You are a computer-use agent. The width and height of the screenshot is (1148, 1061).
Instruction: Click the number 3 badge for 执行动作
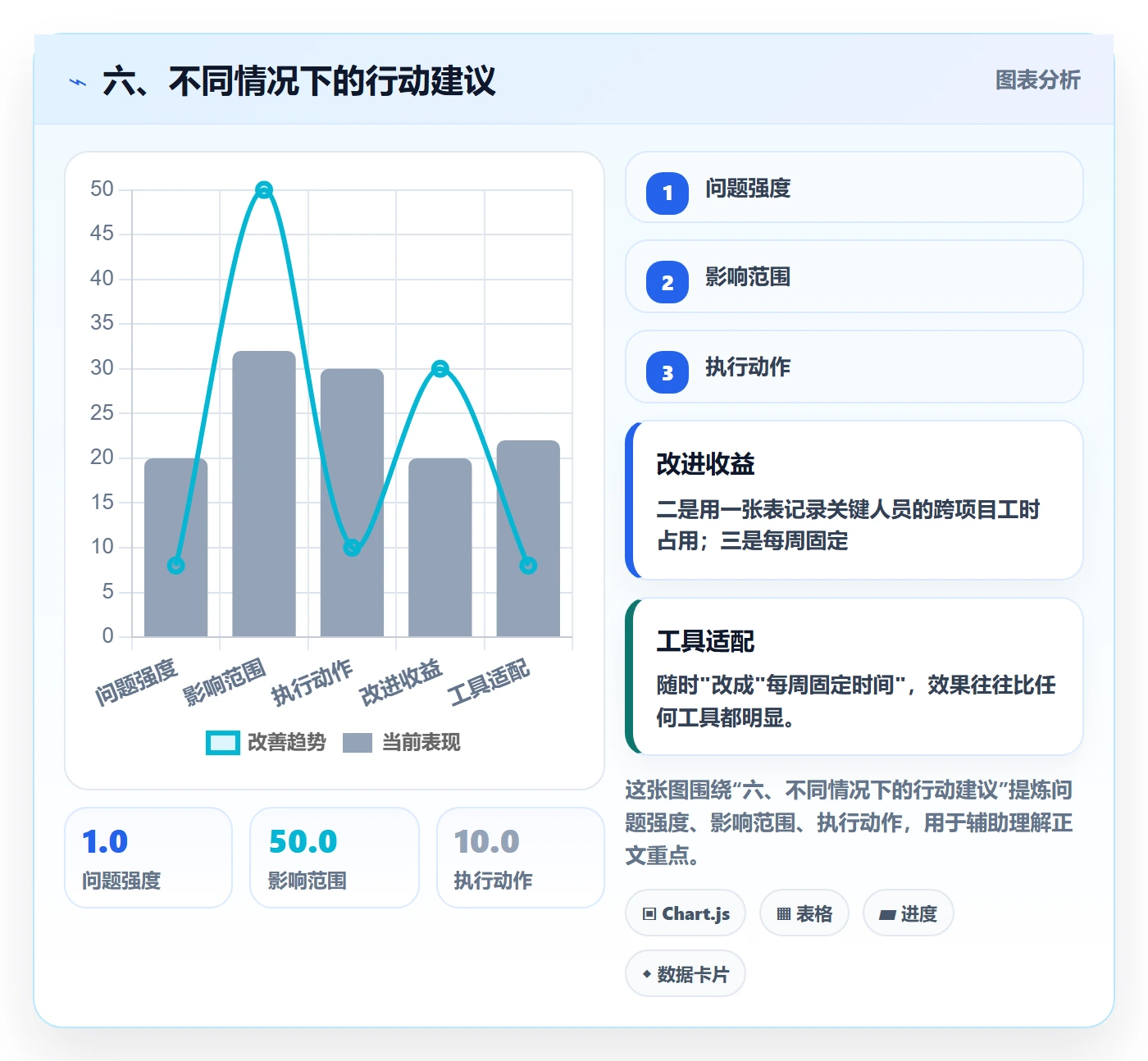click(x=667, y=373)
